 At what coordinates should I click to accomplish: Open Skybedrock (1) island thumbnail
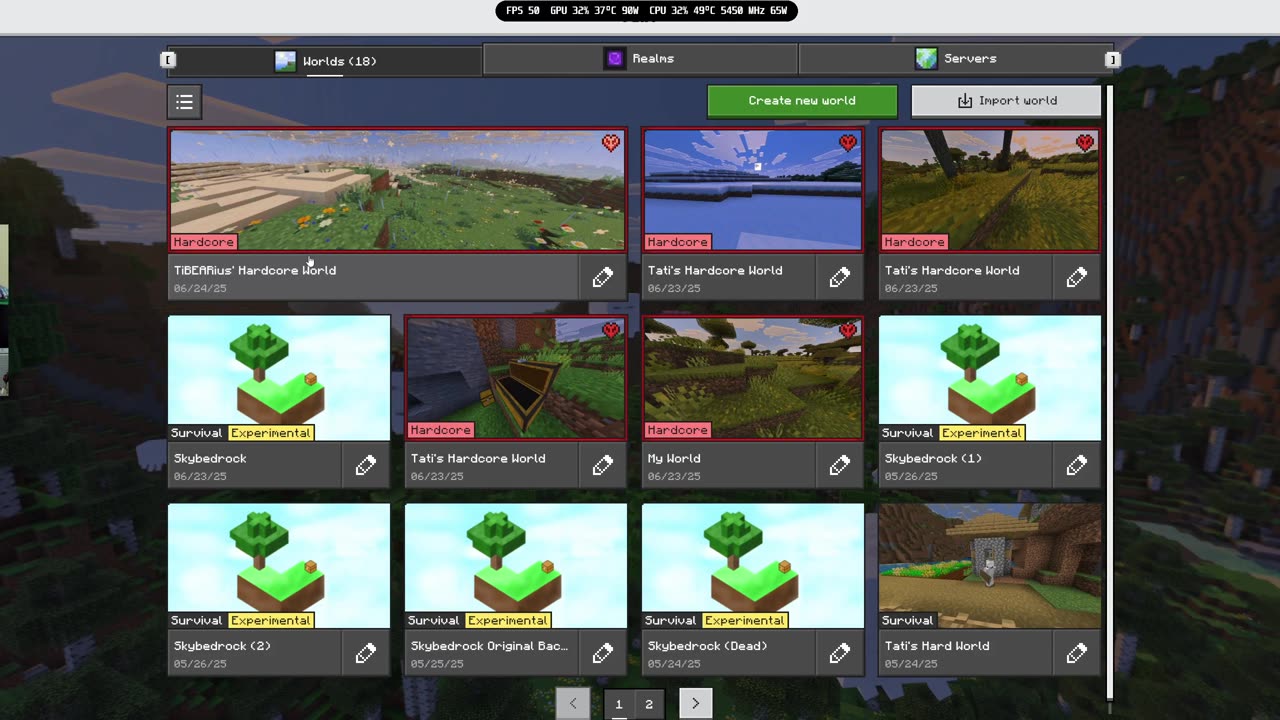(990, 378)
